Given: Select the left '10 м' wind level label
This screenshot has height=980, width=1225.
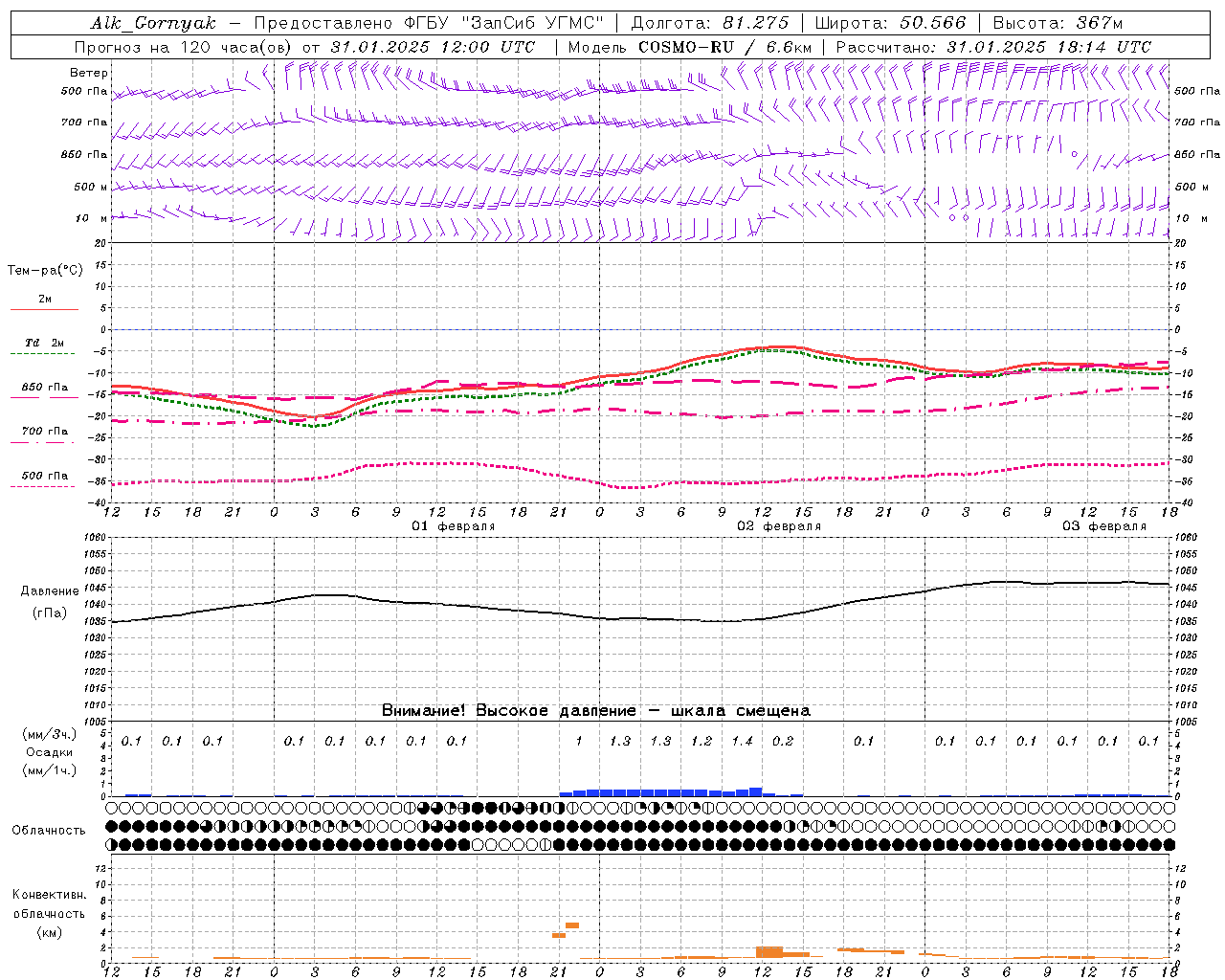Looking at the screenshot, I should click(91, 218).
